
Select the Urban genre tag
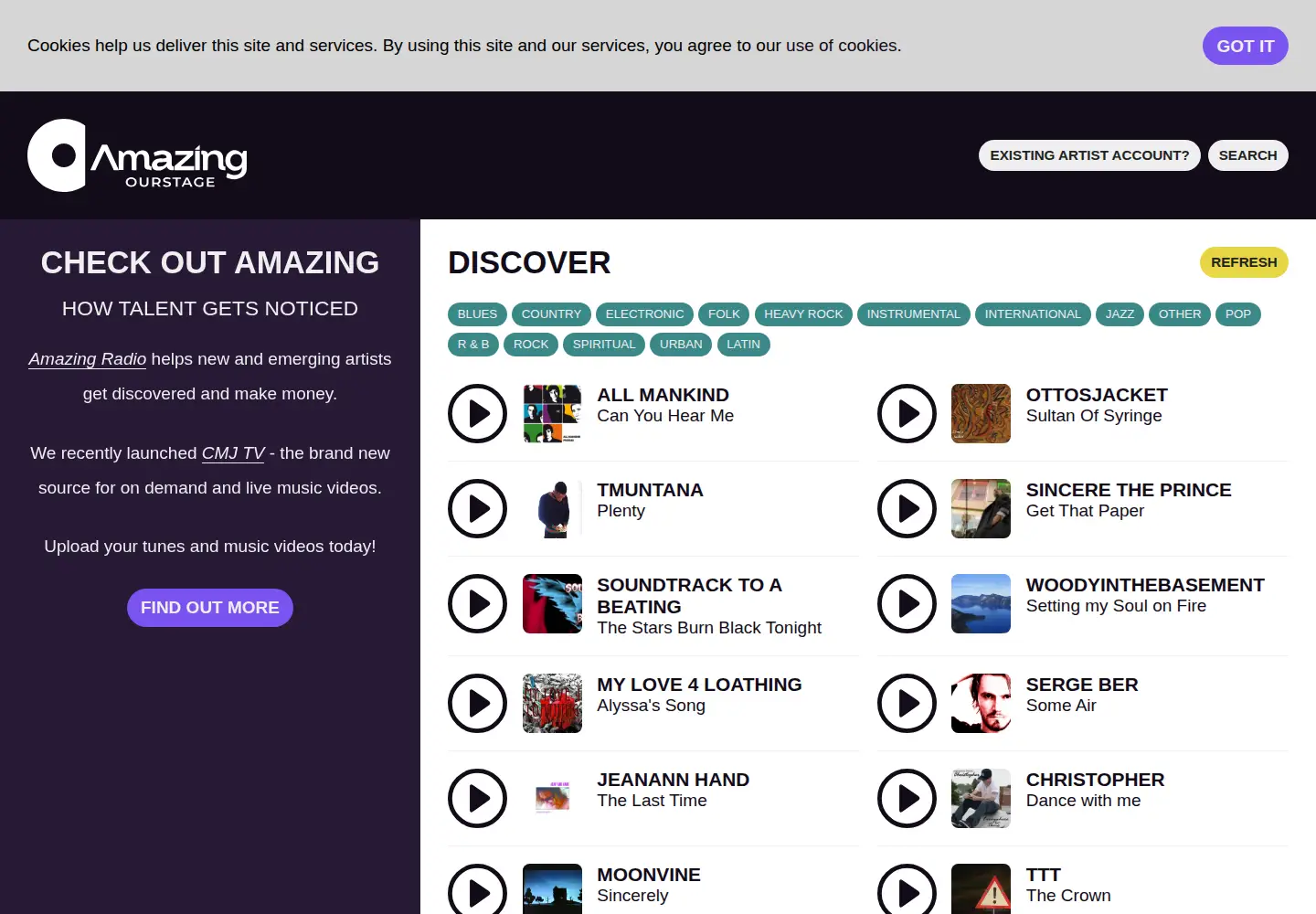click(x=681, y=345)
